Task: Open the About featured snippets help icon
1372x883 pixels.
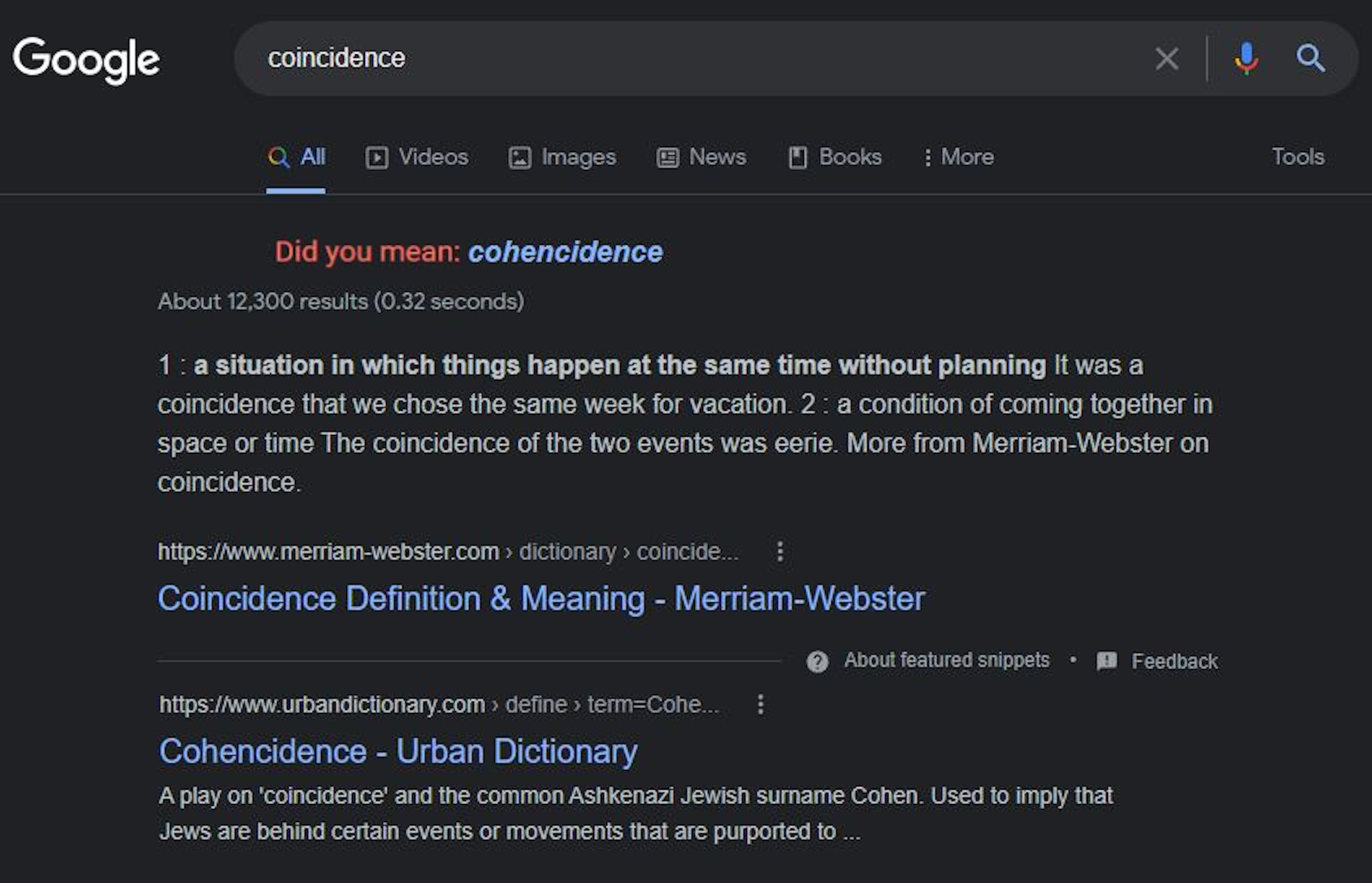Action: (817, 661)
